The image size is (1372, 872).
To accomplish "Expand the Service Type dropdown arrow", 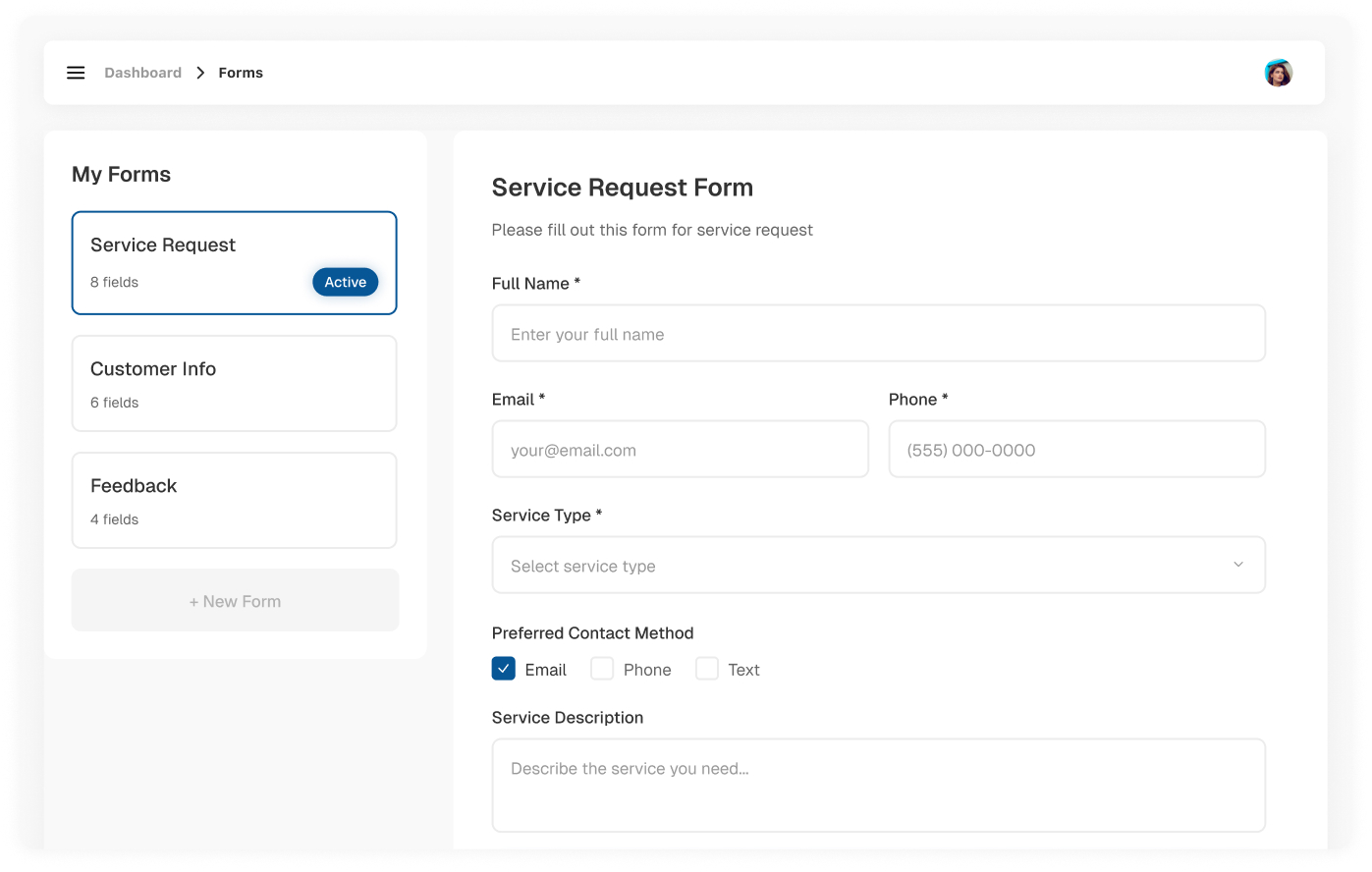I will (x=1237, y=565).
